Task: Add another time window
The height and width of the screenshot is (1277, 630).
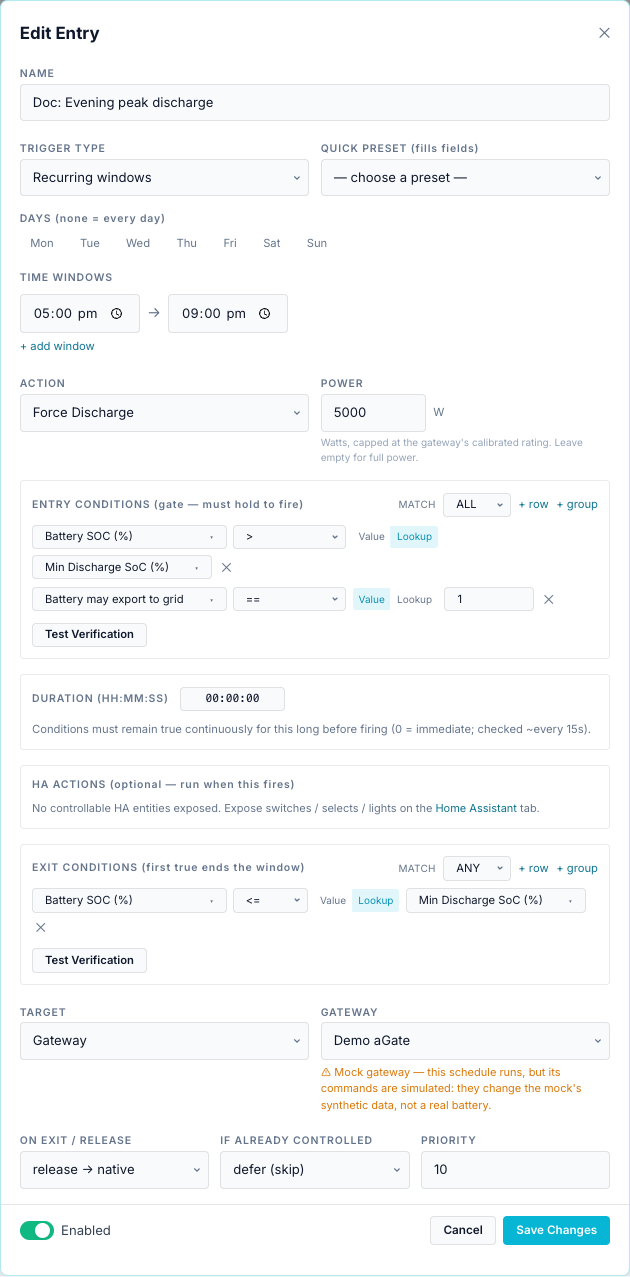Action: (x=57, y=346)
